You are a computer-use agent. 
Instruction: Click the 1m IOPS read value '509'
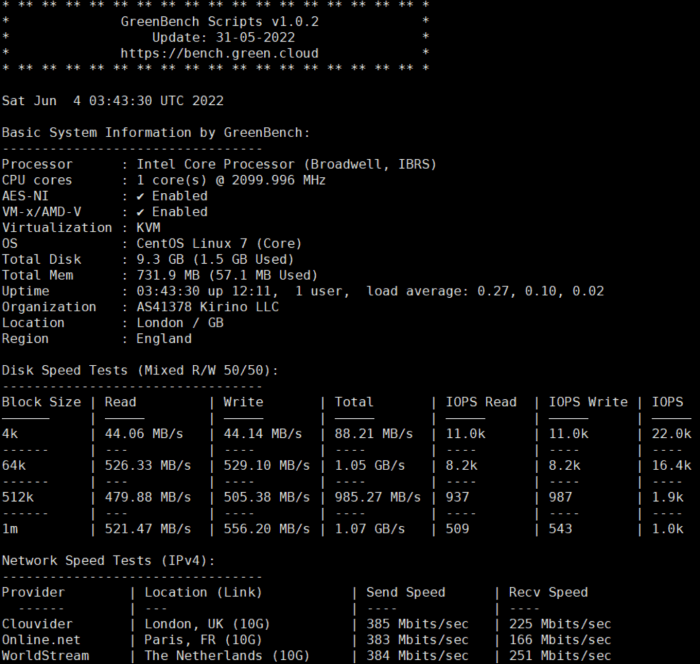point(457,529)
